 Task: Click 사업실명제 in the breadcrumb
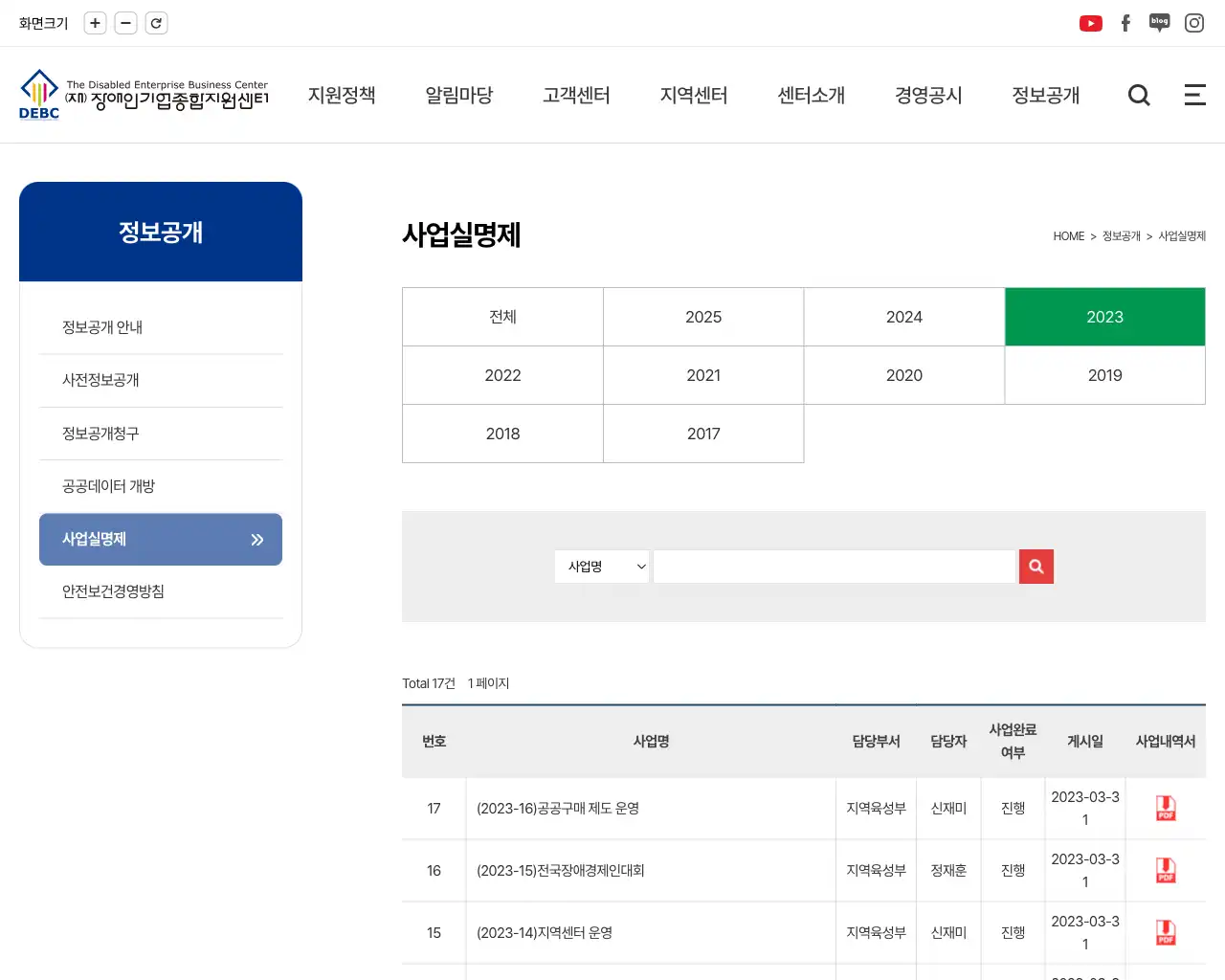1182,236
